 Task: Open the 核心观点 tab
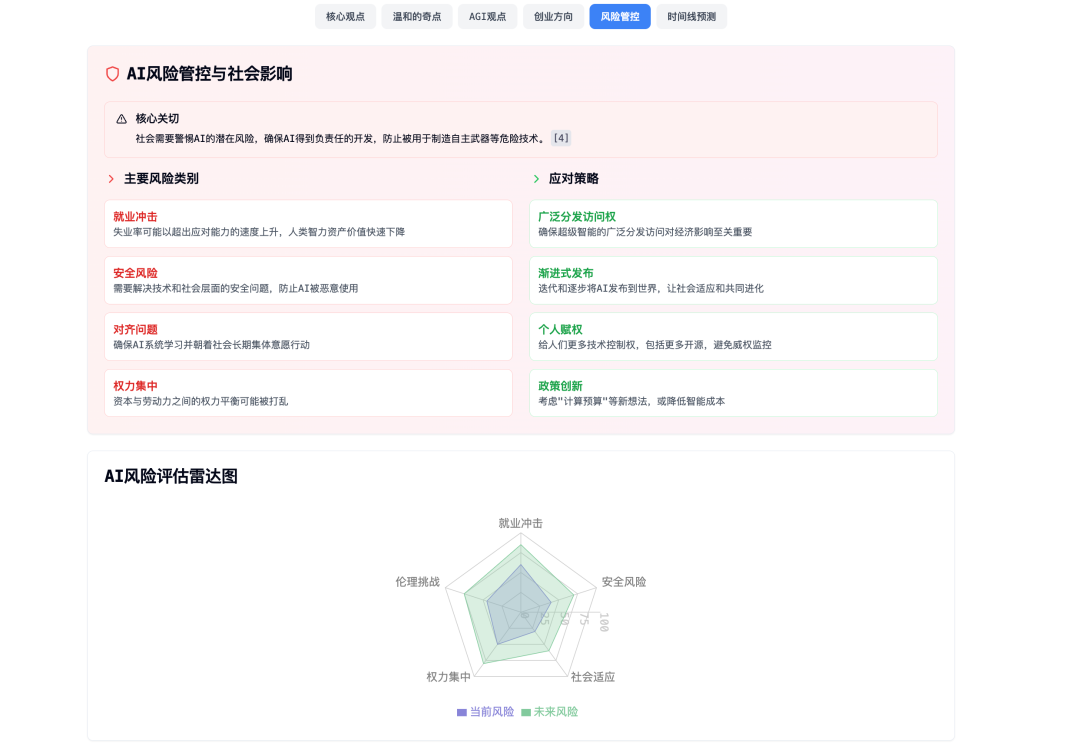click(345, 16)
